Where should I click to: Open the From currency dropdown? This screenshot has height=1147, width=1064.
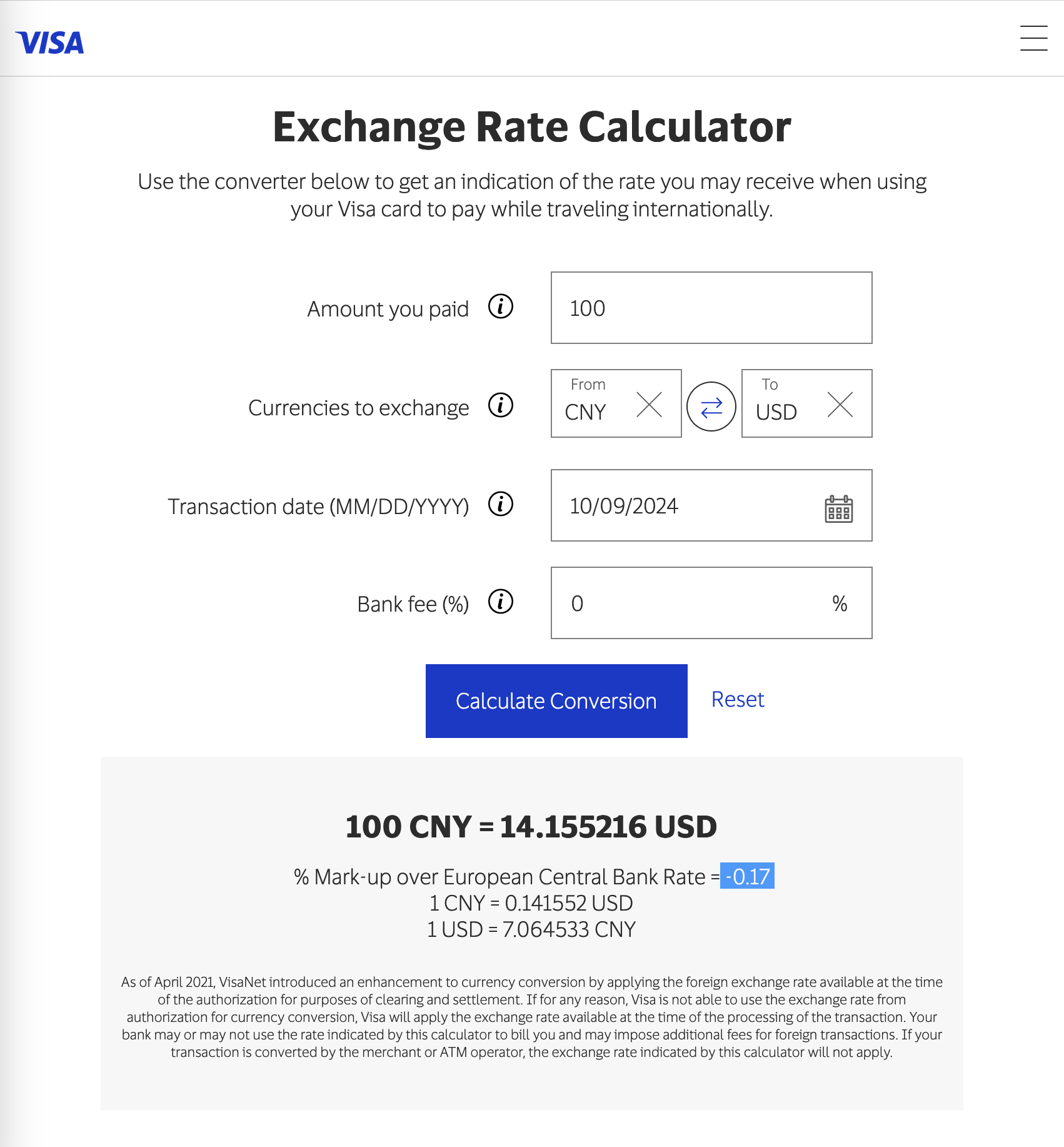pyautogui.click(x=591, y=405)
